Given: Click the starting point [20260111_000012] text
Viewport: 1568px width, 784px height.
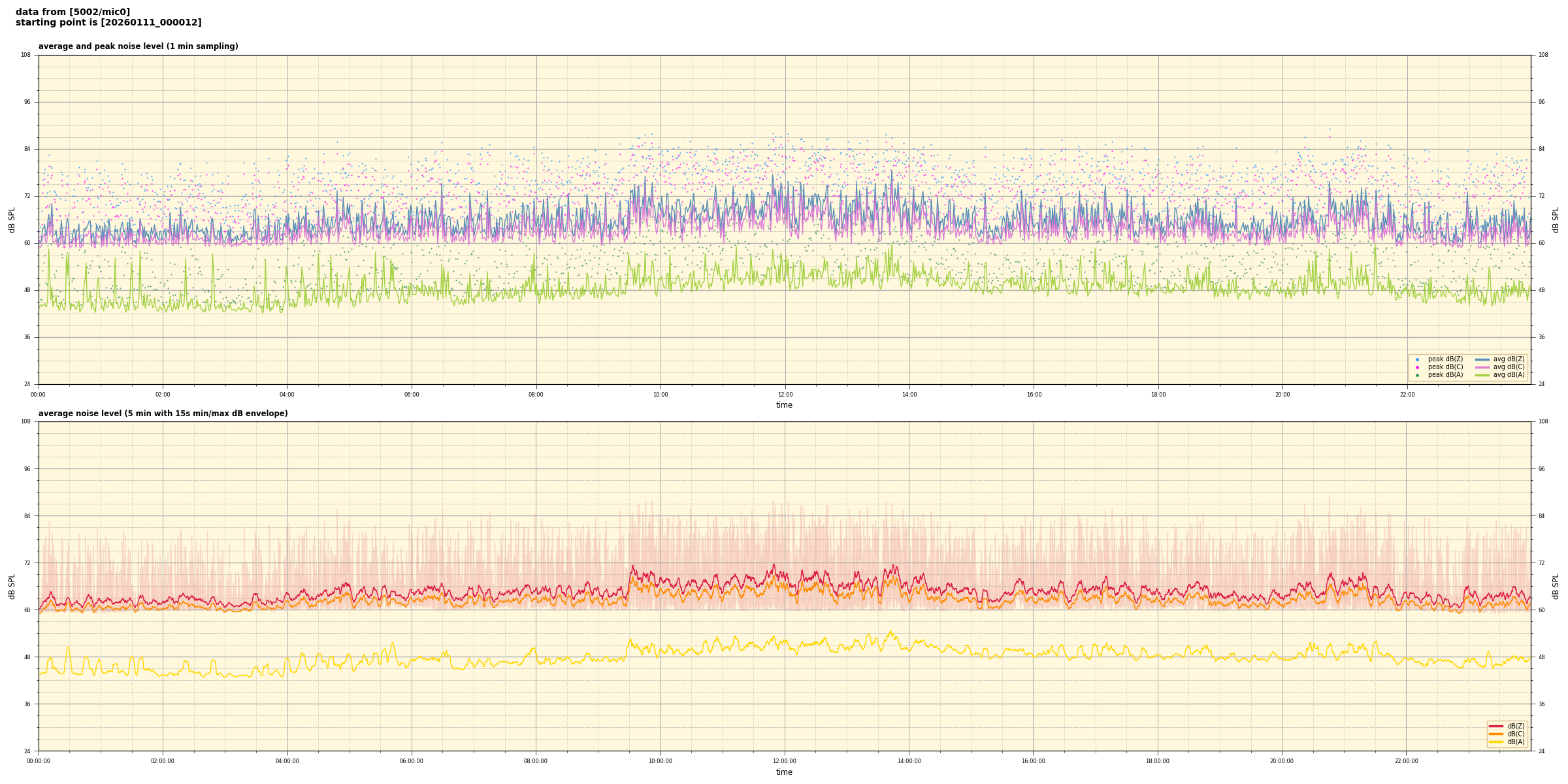Looking at the screenshot, I should [108, 23].
